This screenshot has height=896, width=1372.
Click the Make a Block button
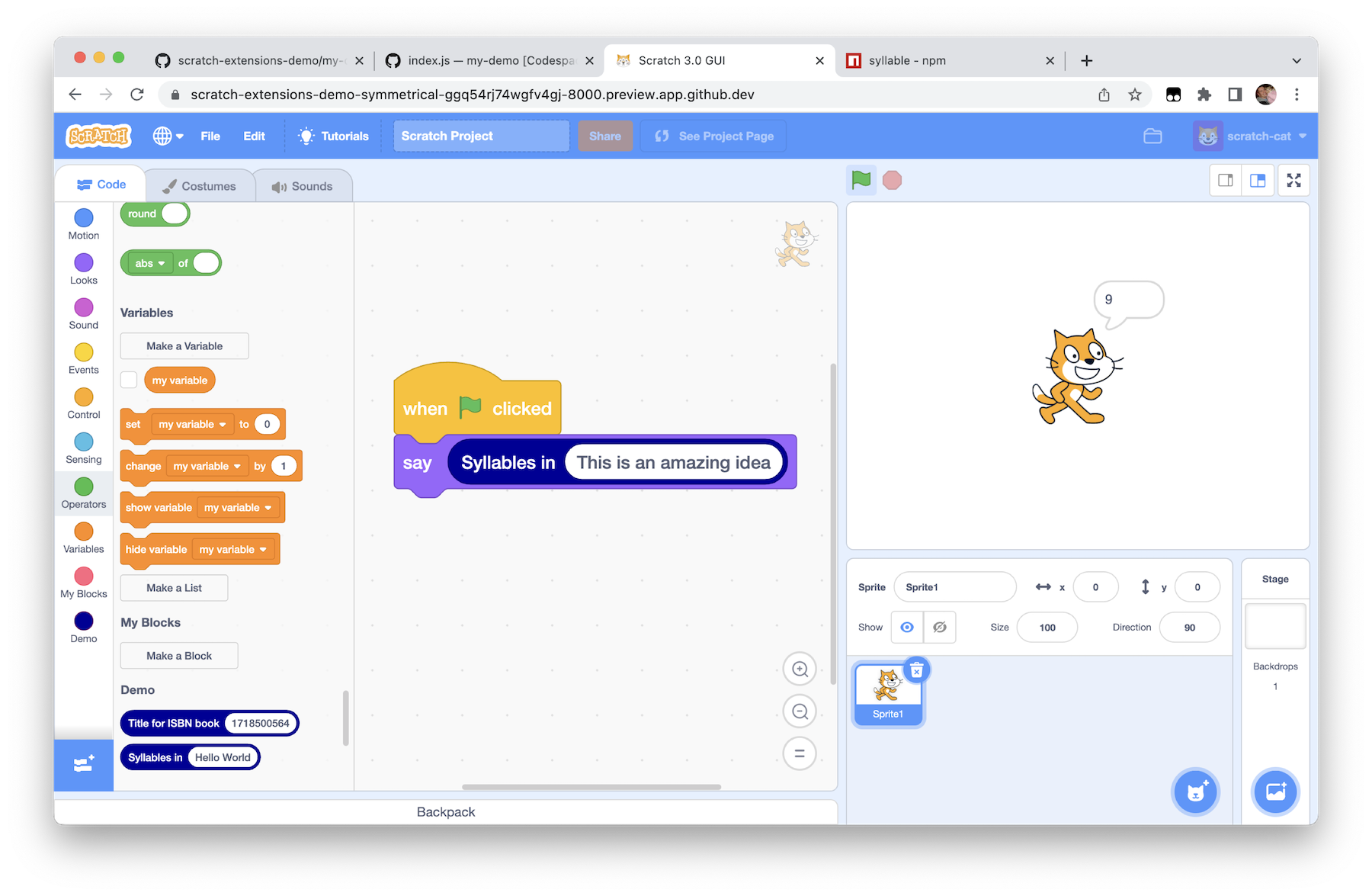point(178,655)
